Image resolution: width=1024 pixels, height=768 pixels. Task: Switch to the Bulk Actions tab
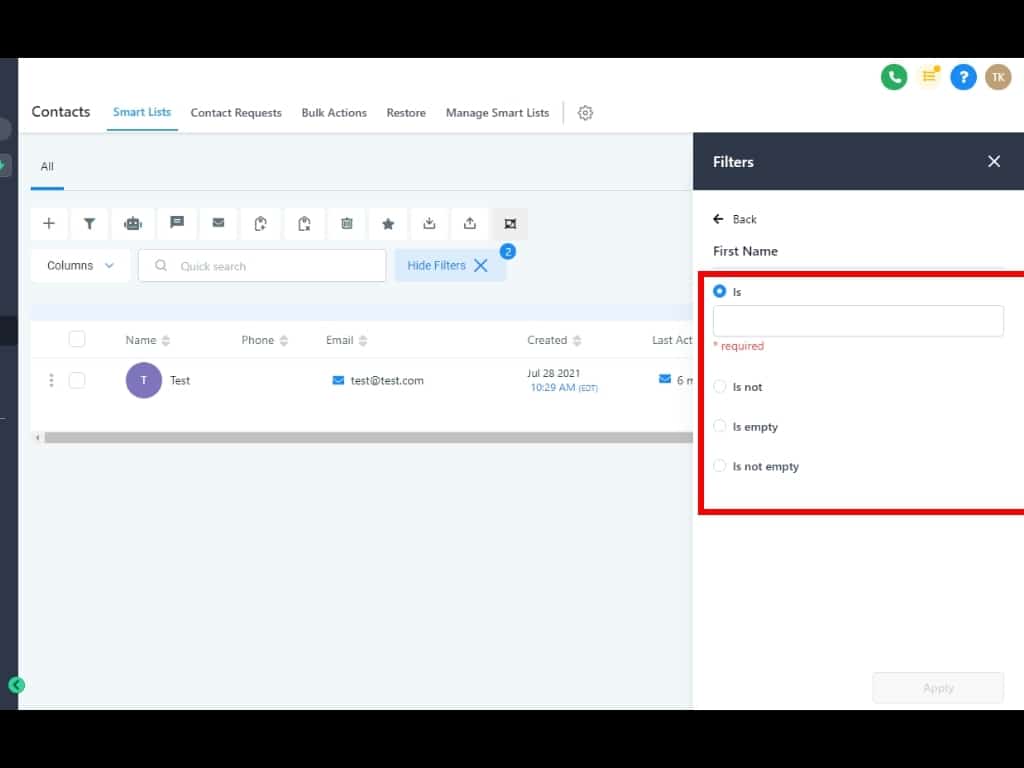[x=334, y=113]
